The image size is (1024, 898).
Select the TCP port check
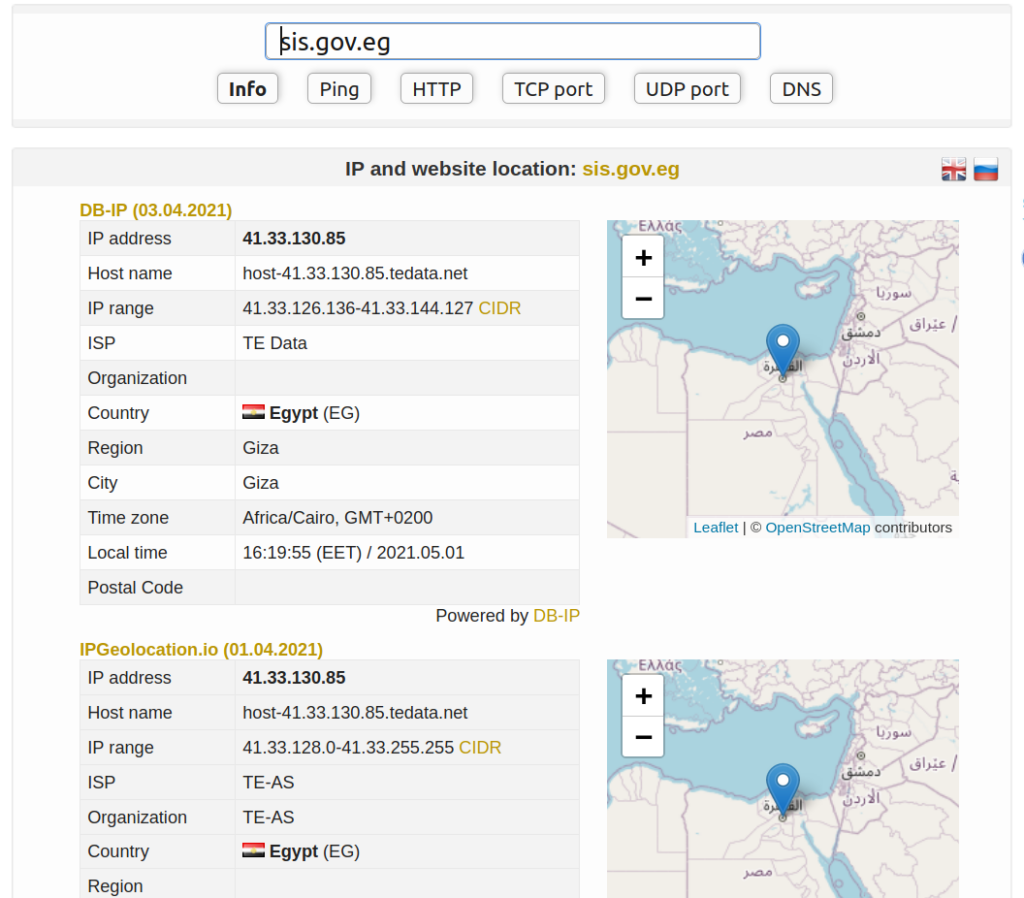pyautogui.click(x=553, y=89)
